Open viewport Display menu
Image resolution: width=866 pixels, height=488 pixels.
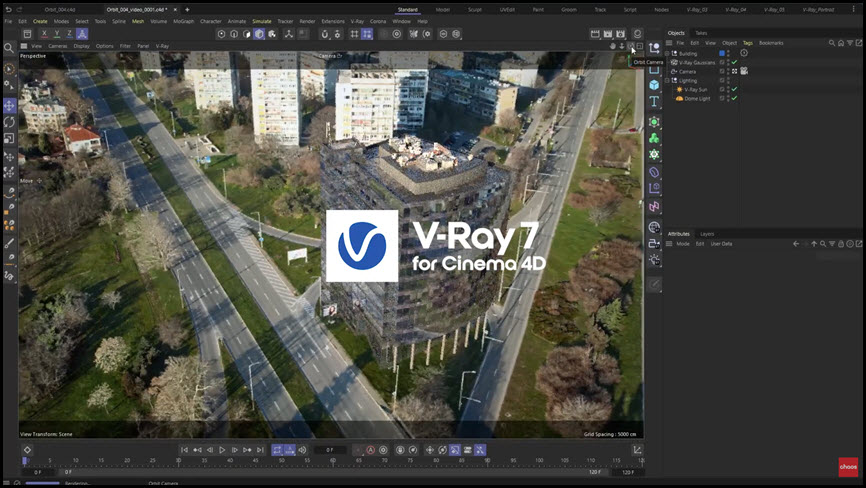[x=82, y=46]
